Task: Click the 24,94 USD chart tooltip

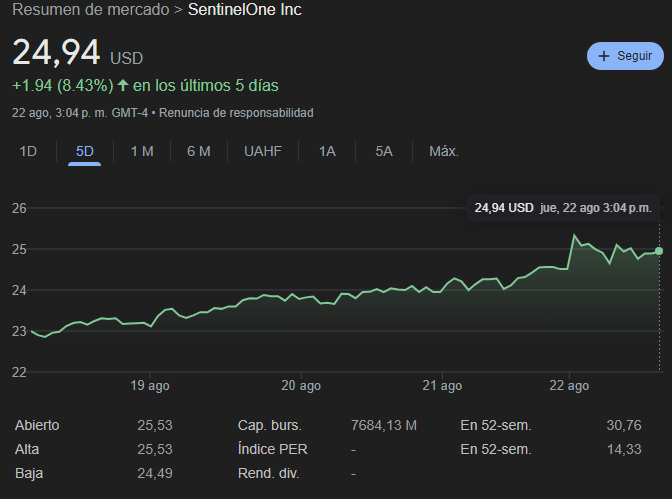Action: [563, 208]
